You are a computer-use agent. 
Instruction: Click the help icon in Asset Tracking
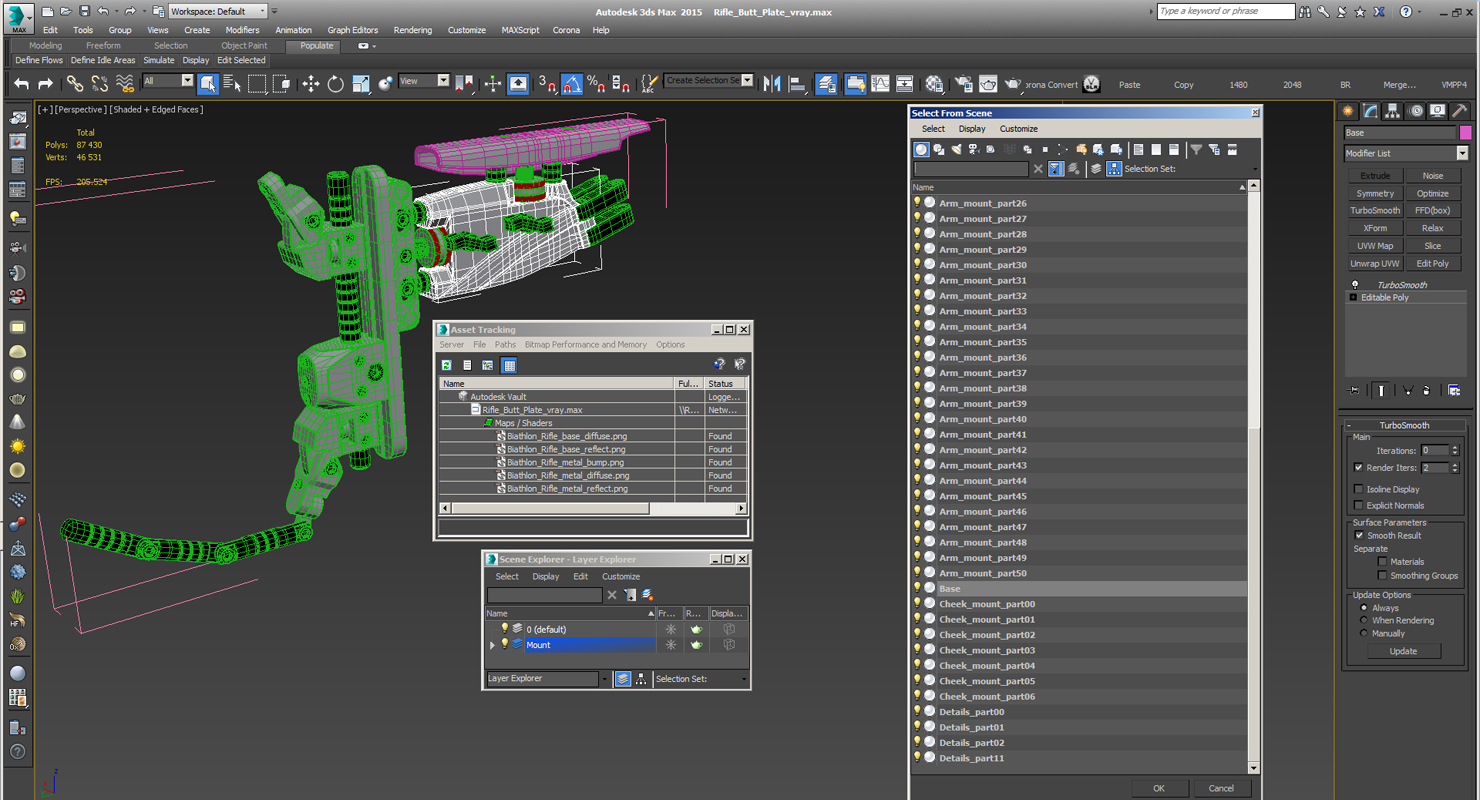[x=719, y=365]
